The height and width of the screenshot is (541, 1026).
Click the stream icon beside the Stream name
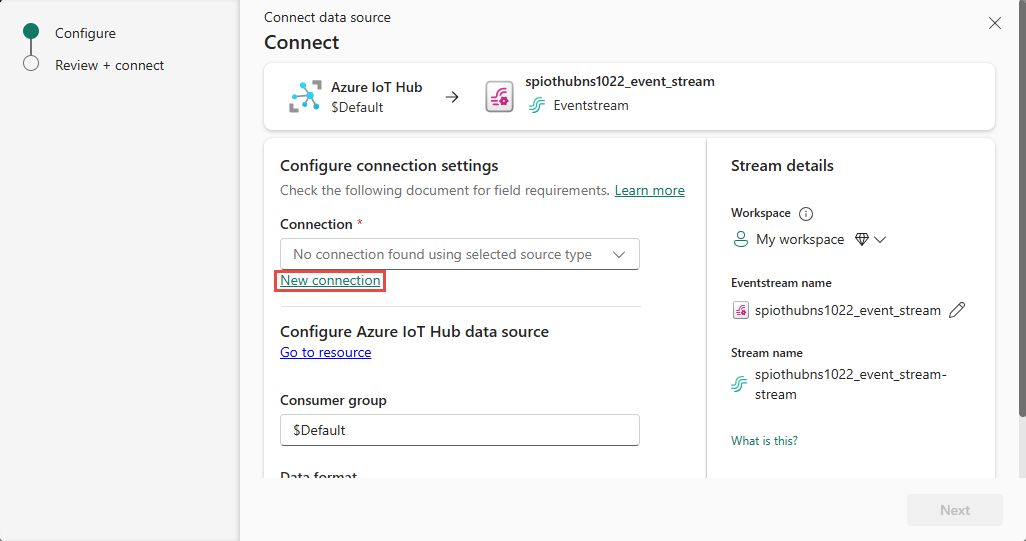pos(740,384)
